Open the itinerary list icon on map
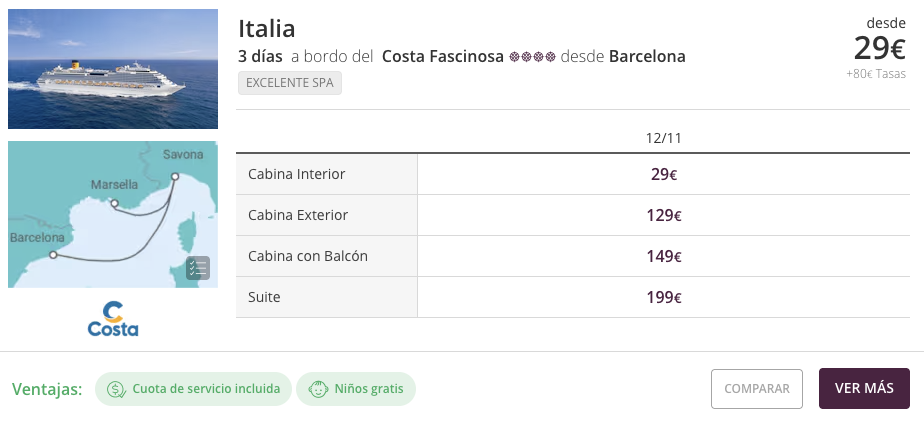924x424 pixels. coord(198,268)
